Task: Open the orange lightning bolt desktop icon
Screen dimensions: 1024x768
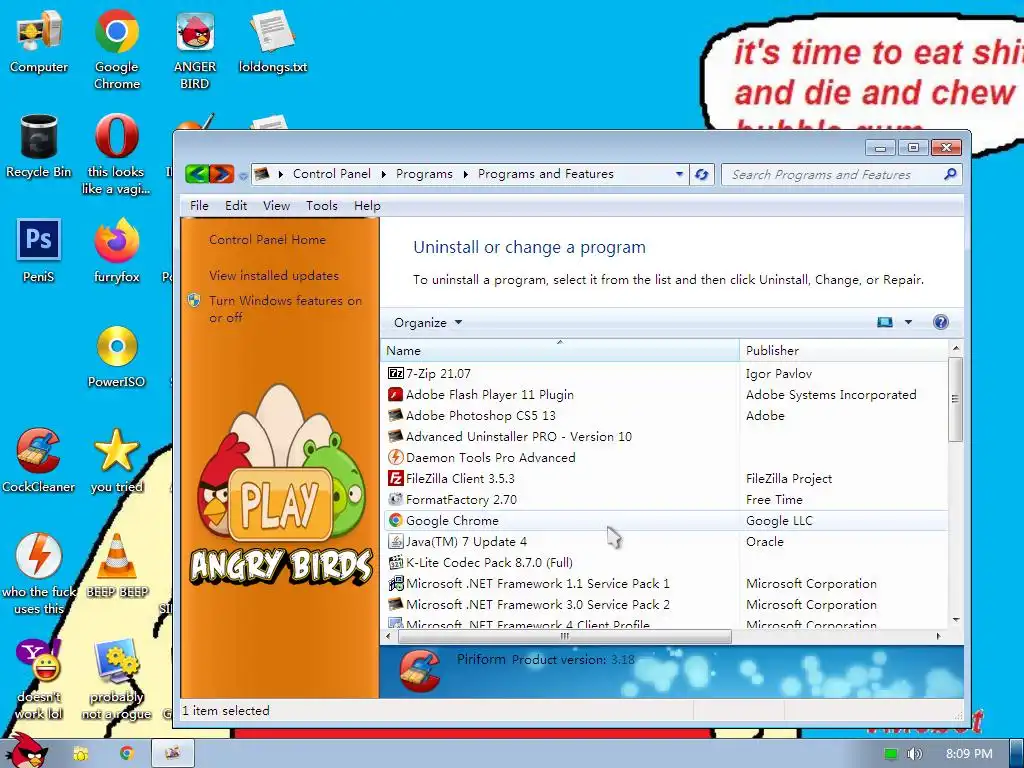Action: click(x=39, y=573)
